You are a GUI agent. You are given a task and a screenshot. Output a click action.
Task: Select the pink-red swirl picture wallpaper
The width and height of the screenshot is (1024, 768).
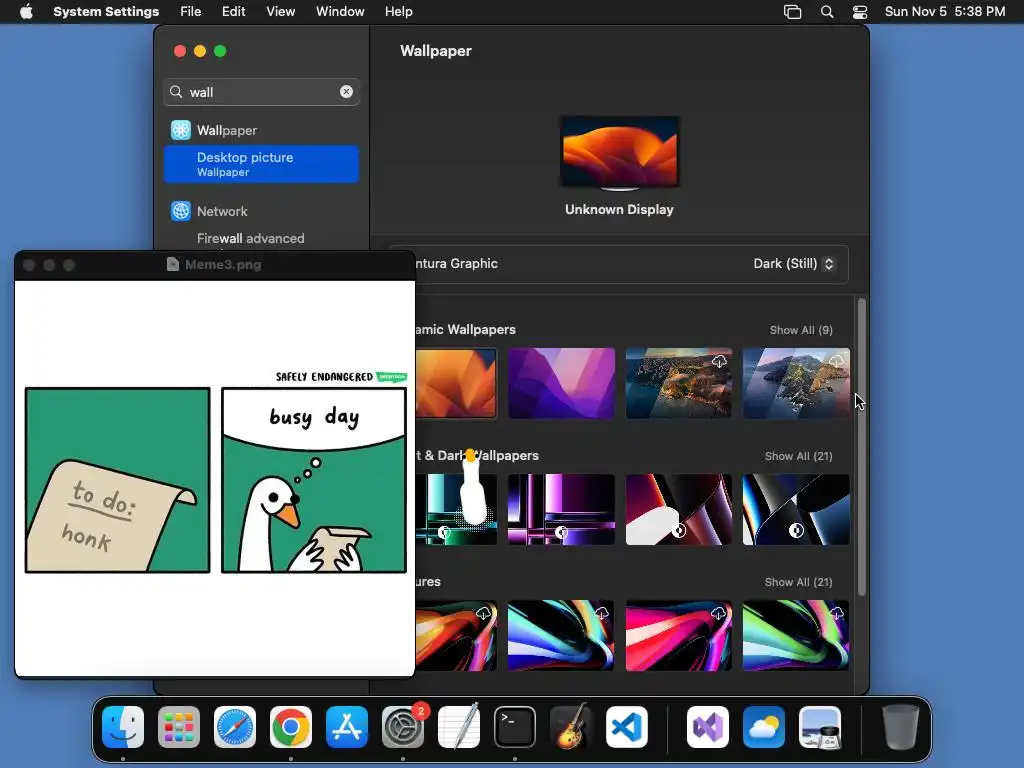(x=679, y=635)
